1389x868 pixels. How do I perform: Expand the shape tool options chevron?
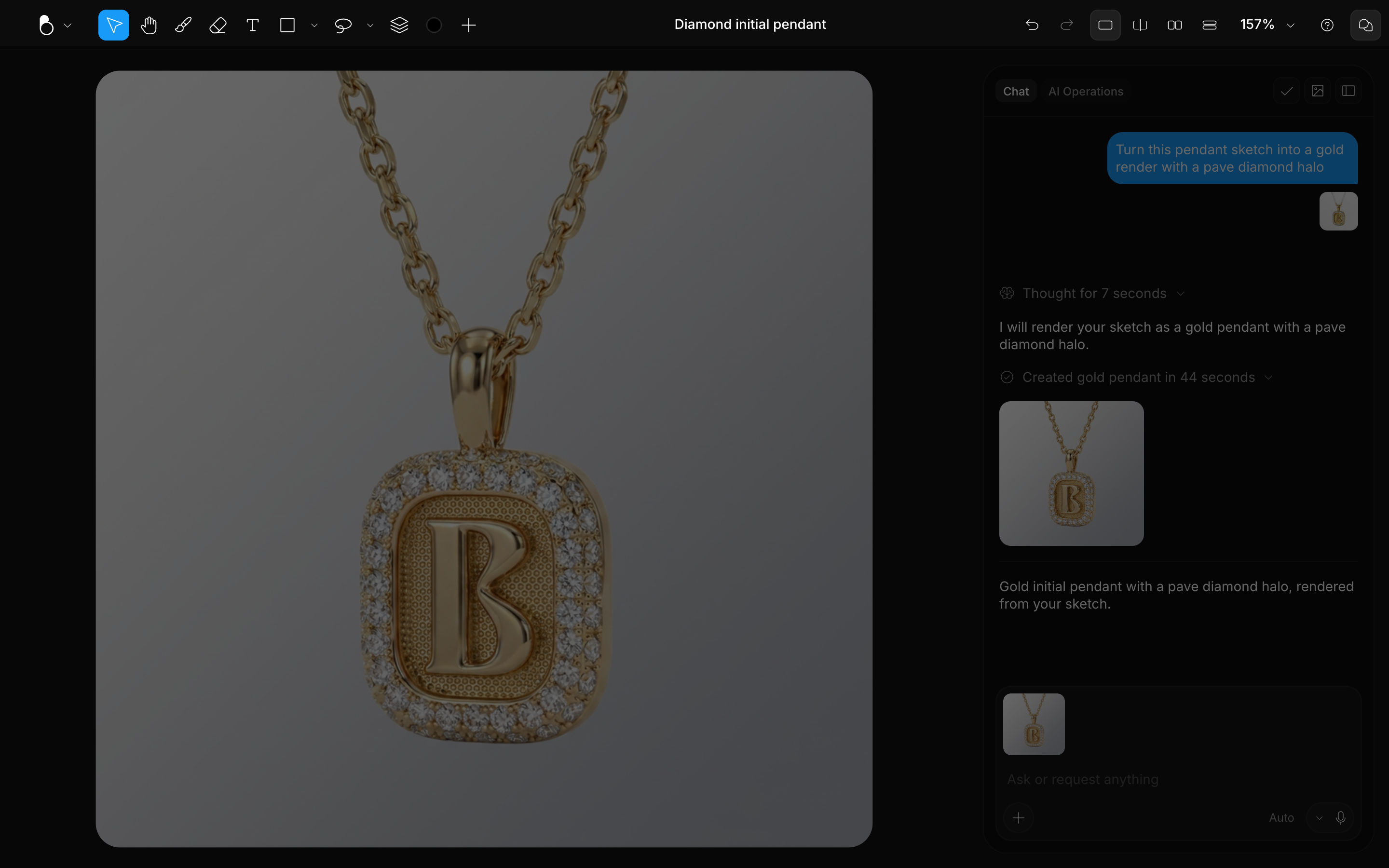click(x=314, y=25)
